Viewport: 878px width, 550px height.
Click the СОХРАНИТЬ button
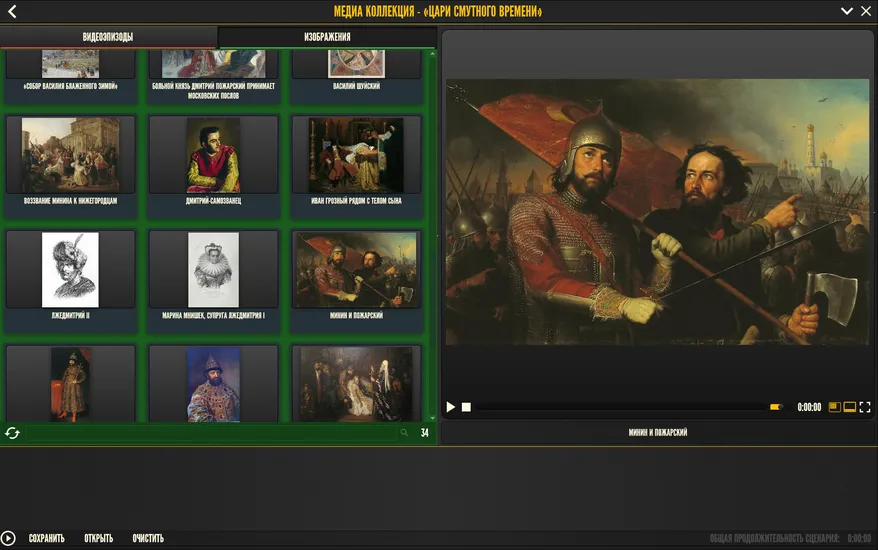(46, 538)
